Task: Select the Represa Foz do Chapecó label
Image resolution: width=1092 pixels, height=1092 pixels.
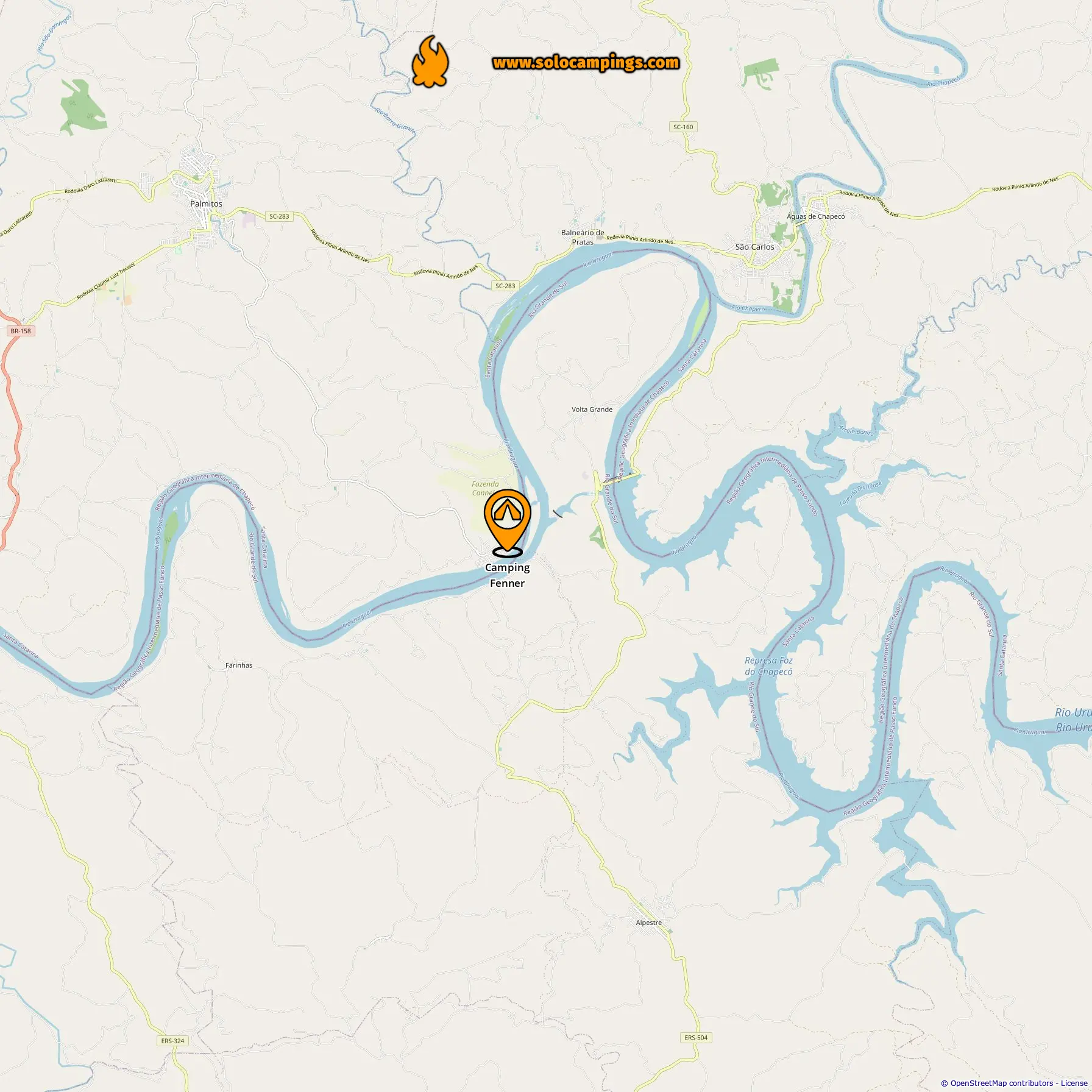Action: tap(768, 666)
